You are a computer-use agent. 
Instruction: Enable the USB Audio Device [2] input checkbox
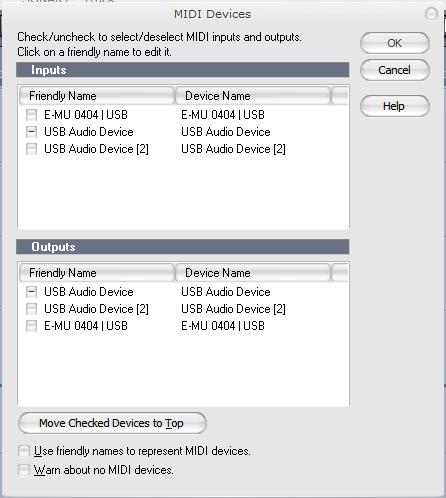pyautogui.click(x=31, y=149)
